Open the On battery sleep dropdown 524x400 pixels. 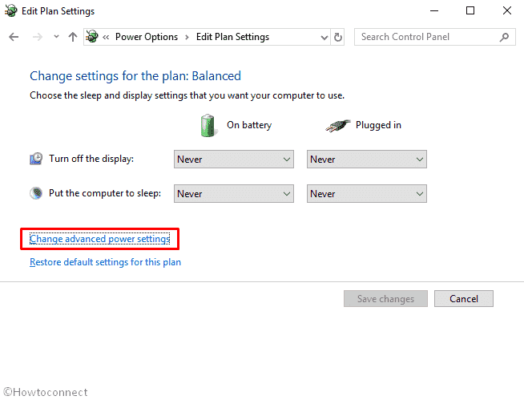[234, 194]
